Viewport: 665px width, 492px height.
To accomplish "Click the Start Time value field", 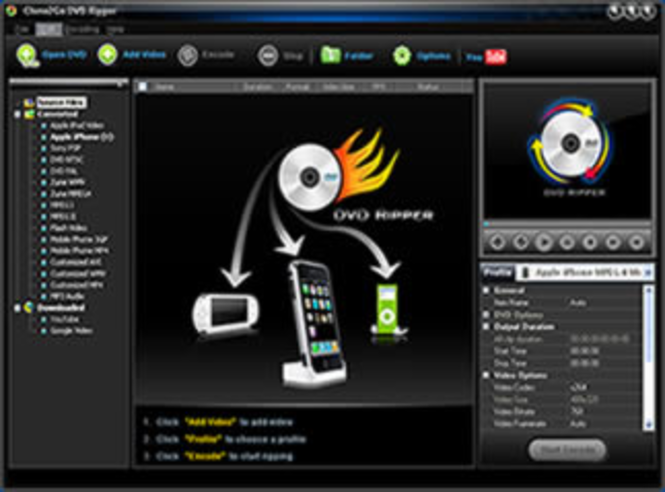I will [585, 351].
